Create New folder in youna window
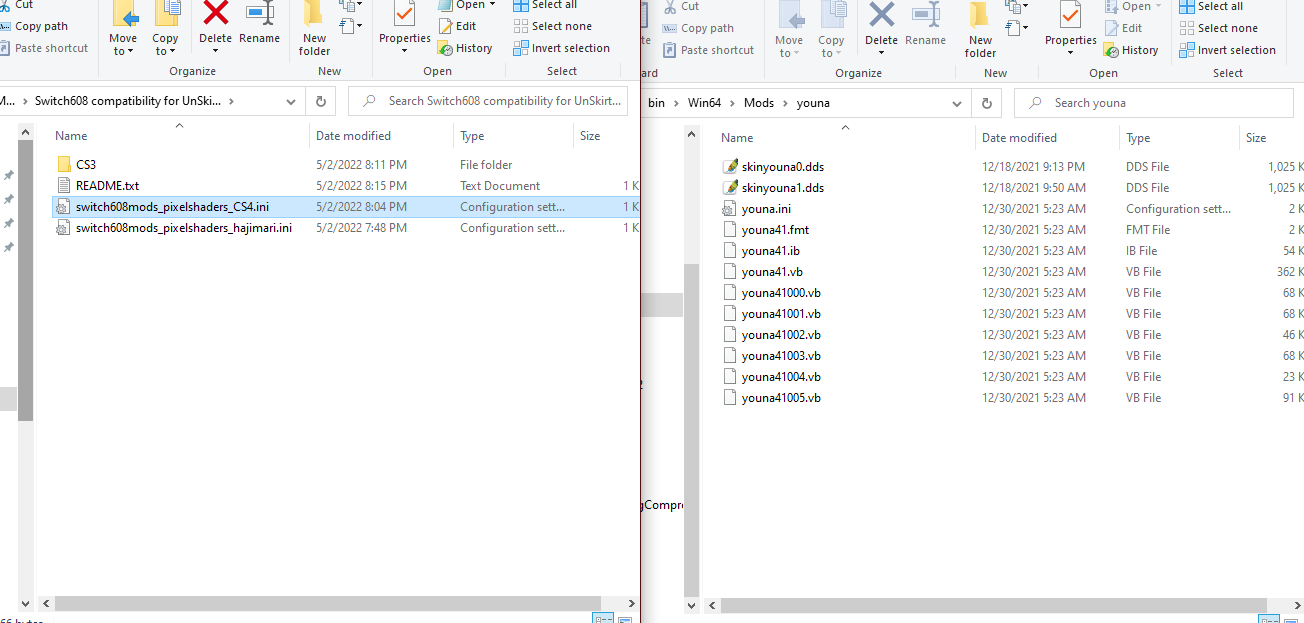The width and height of the screenshot is (1304, 623). [x=980, y=31]
